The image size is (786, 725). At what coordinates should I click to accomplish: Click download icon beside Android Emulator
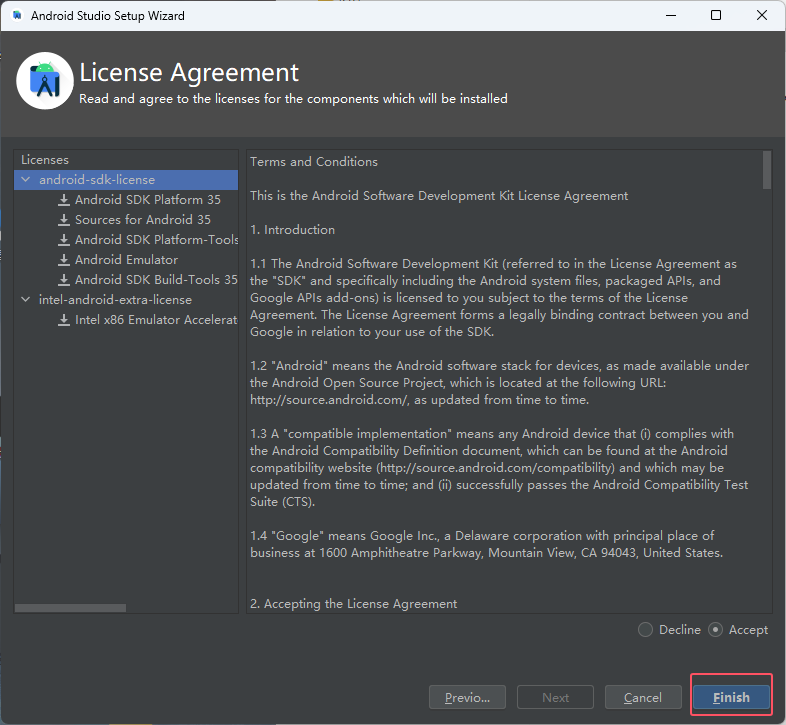[64, 260]
